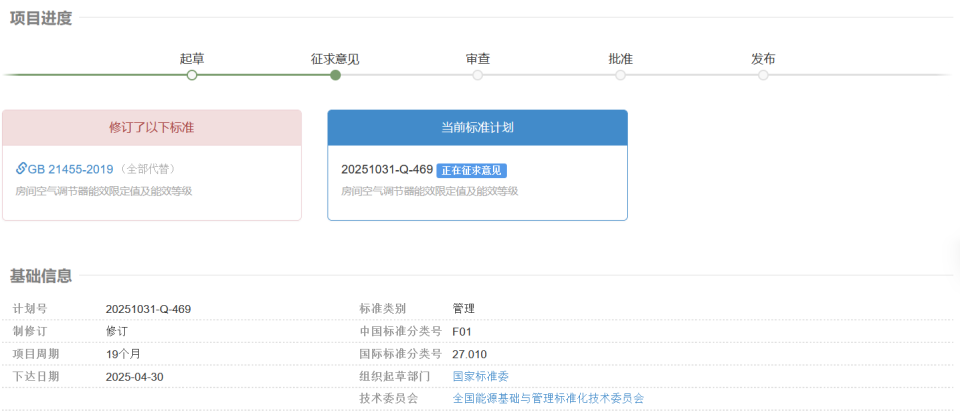Viewport: 960px width, 418px height.
Task: Click 房间空气调节器能效限定值及能效等级 under GB 21455-2019
Action: (x=104, y=191)
